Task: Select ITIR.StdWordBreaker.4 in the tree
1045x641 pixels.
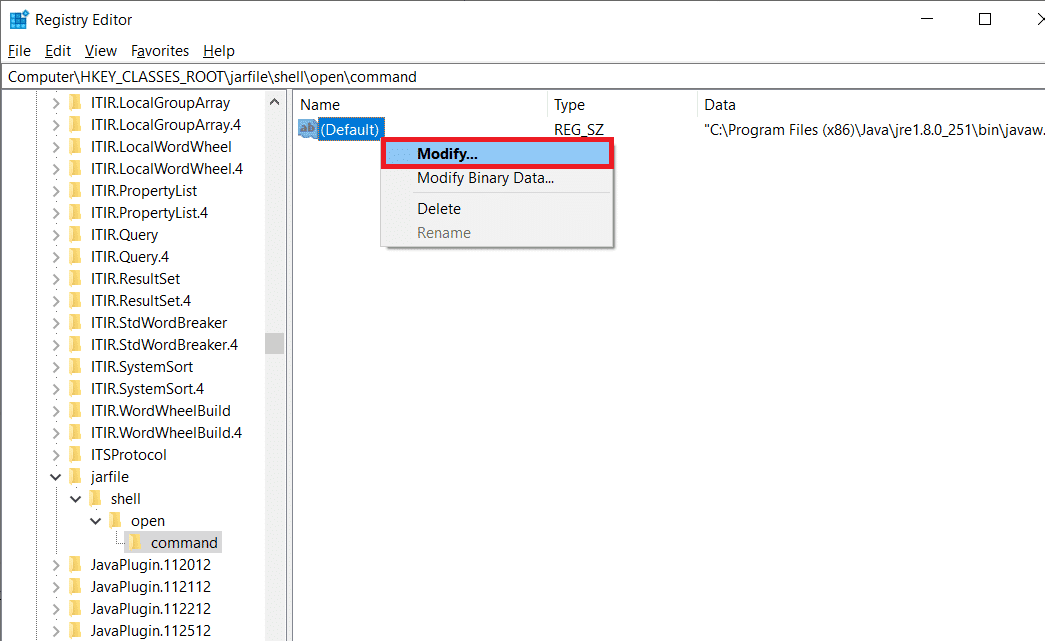Action: (x=164, y=344)
